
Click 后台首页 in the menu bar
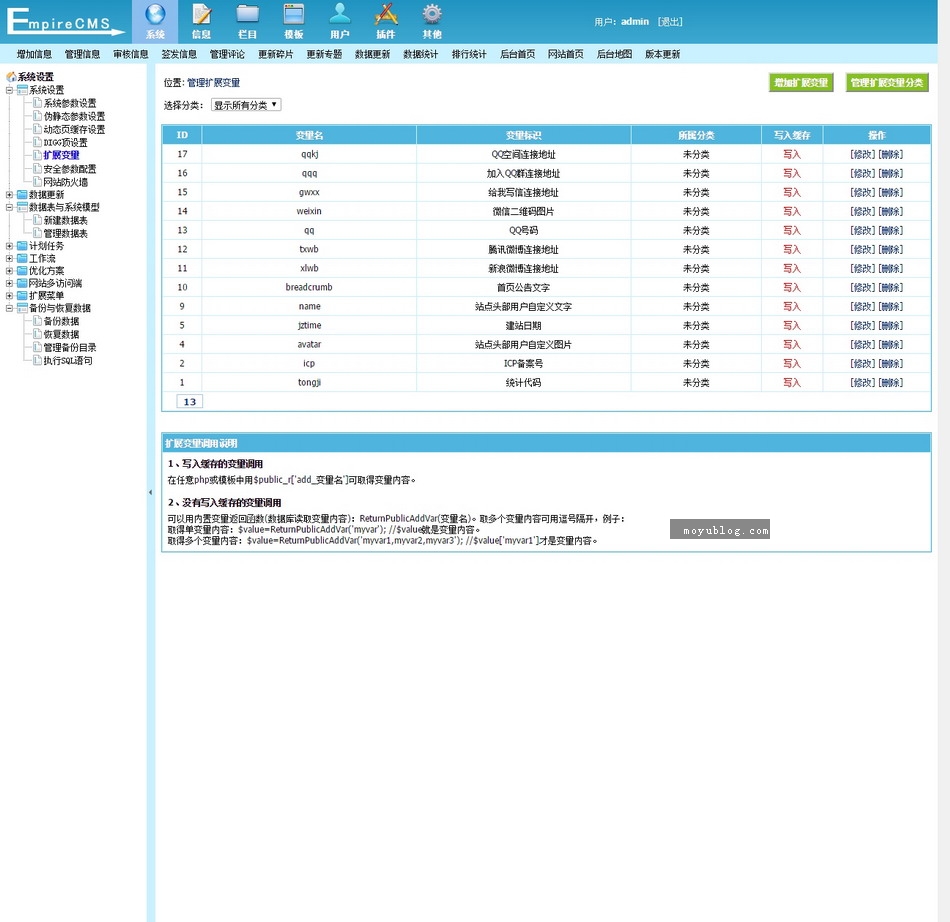[517, 54]
